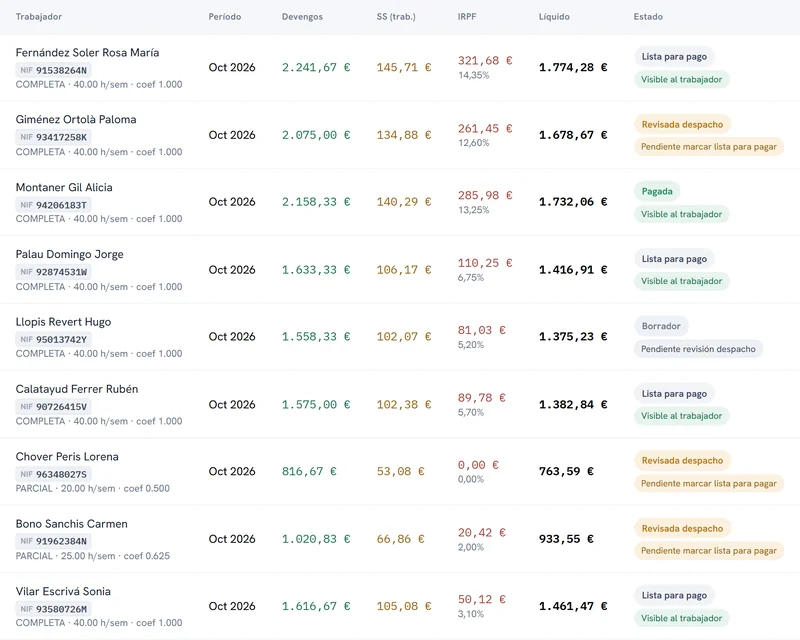Select NIF badge 94206183T
The image size is (800, 640).
[x=54, y=205]
